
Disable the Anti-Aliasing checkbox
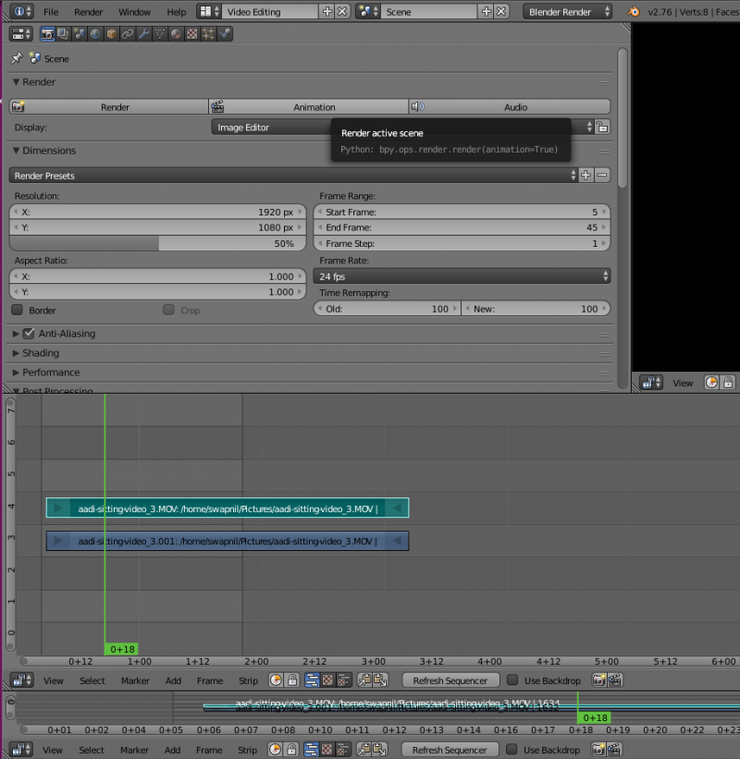pos(29,333)
